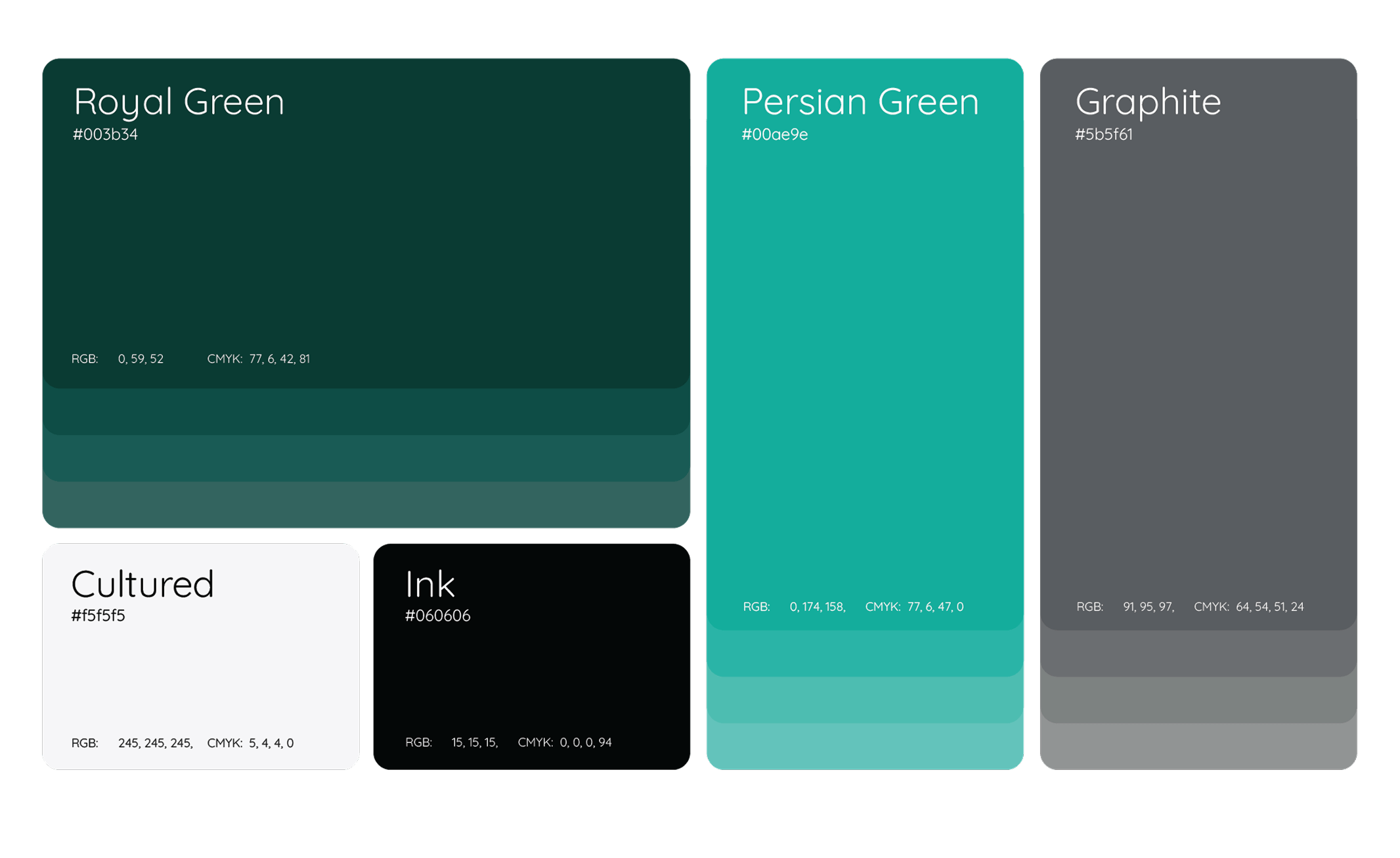Select the lightest Persian Green tint band
The width and height of the screenshot is (1400, 858).
point(865,746)
